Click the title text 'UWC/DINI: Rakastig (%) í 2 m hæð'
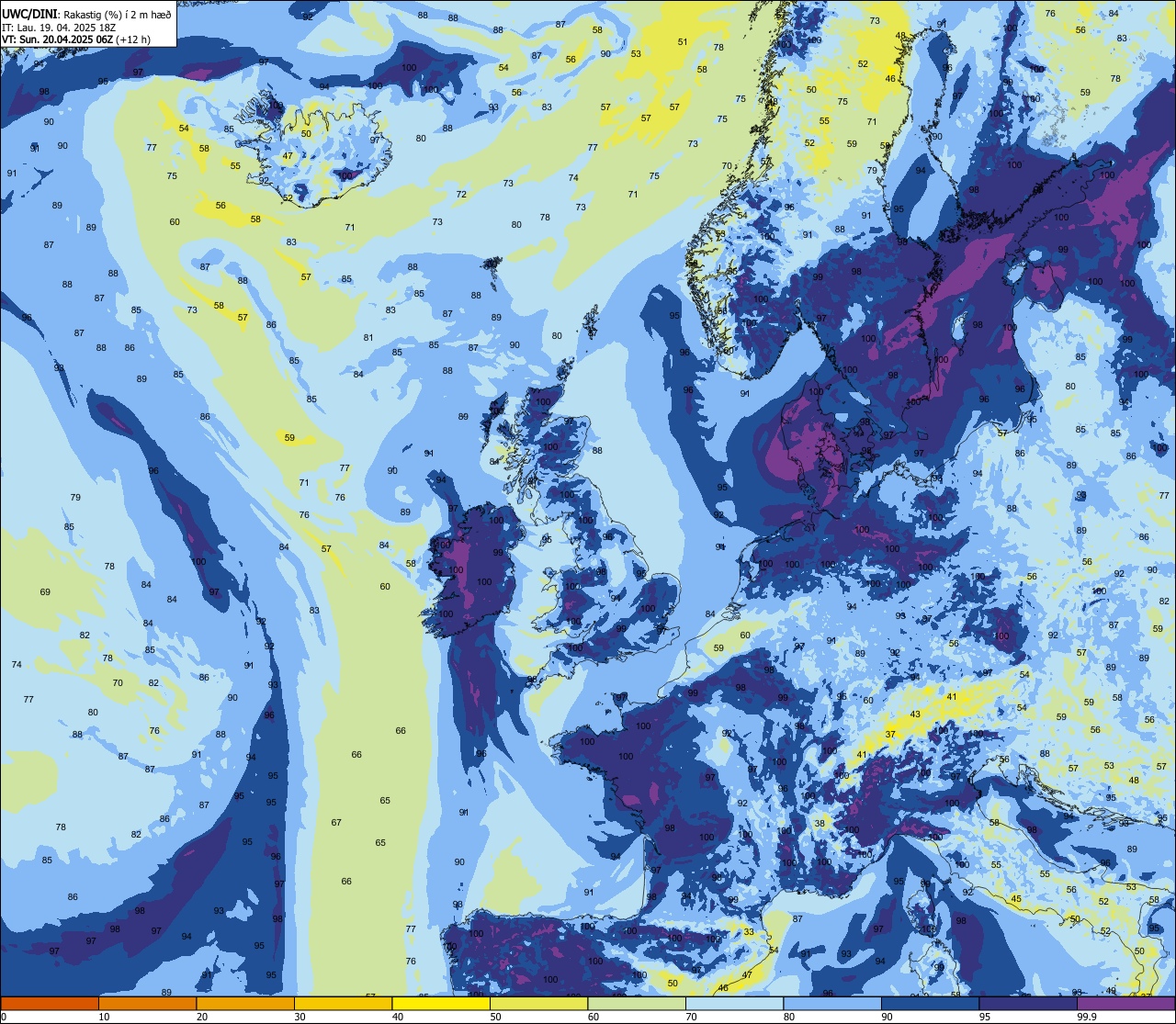Screen dimensions: 1176x1024 (x=86, y=14)
